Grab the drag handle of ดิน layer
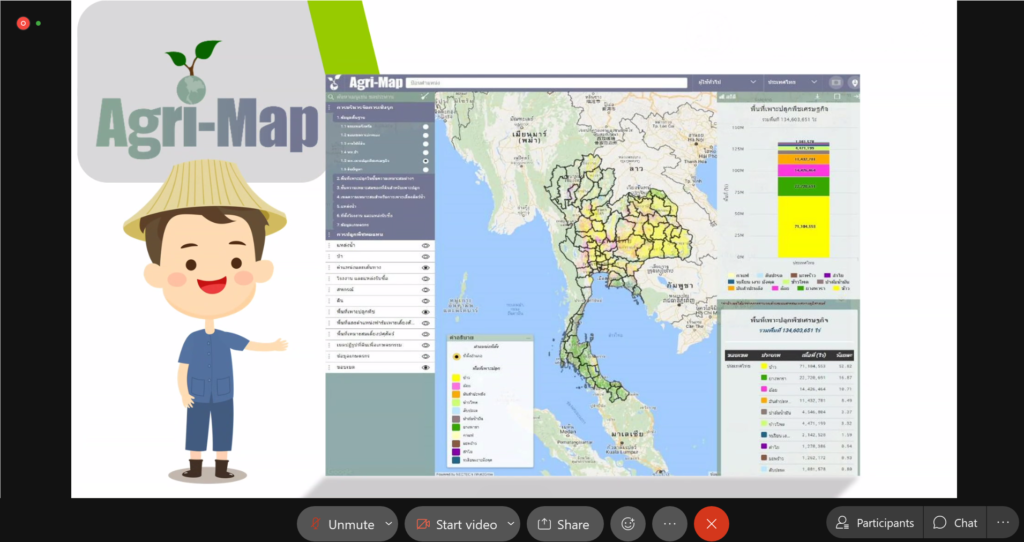This screenshot has height=542, width=1024. 329,300
